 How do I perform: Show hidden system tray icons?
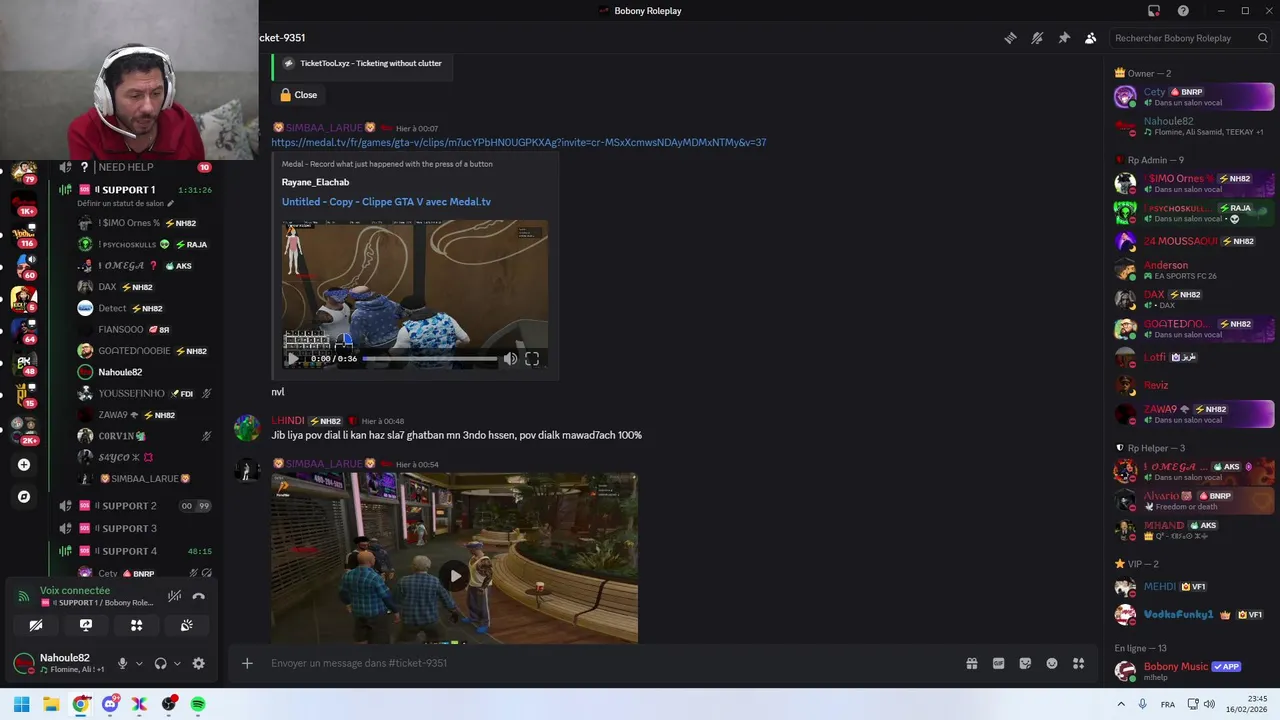[1120, 704]
